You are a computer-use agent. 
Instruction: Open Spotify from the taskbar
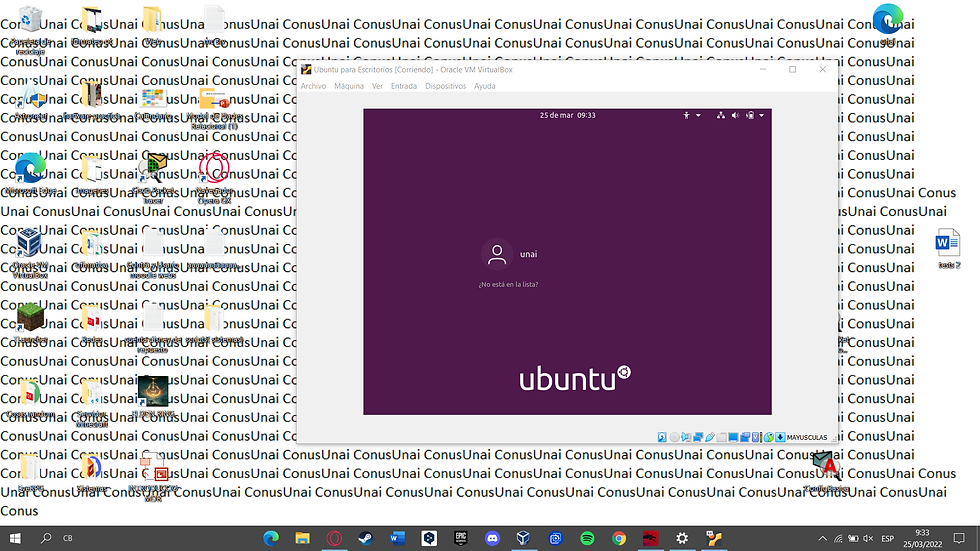click(x=587, y=538)
